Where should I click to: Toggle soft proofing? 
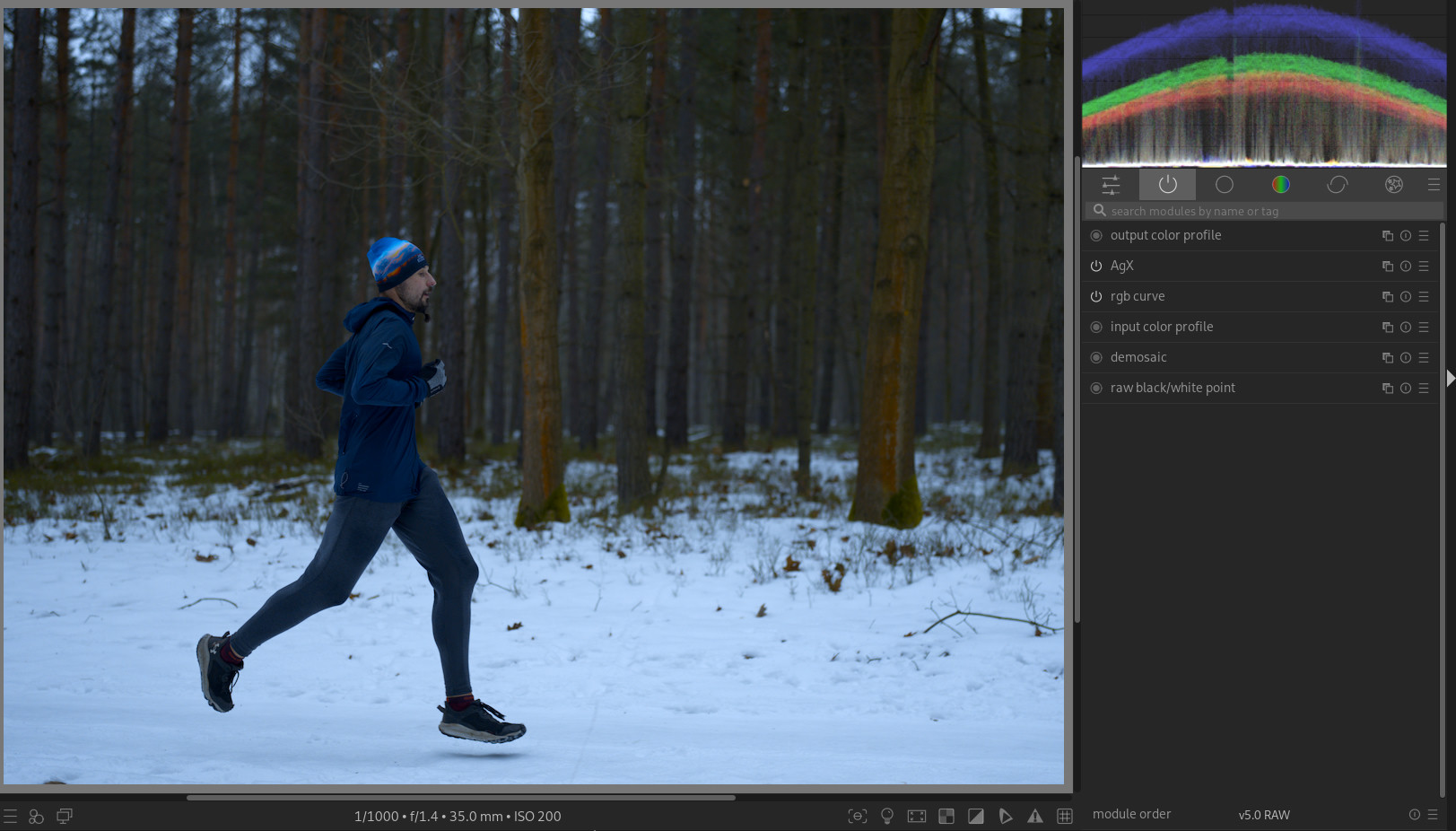click(x=1006, y=817)
